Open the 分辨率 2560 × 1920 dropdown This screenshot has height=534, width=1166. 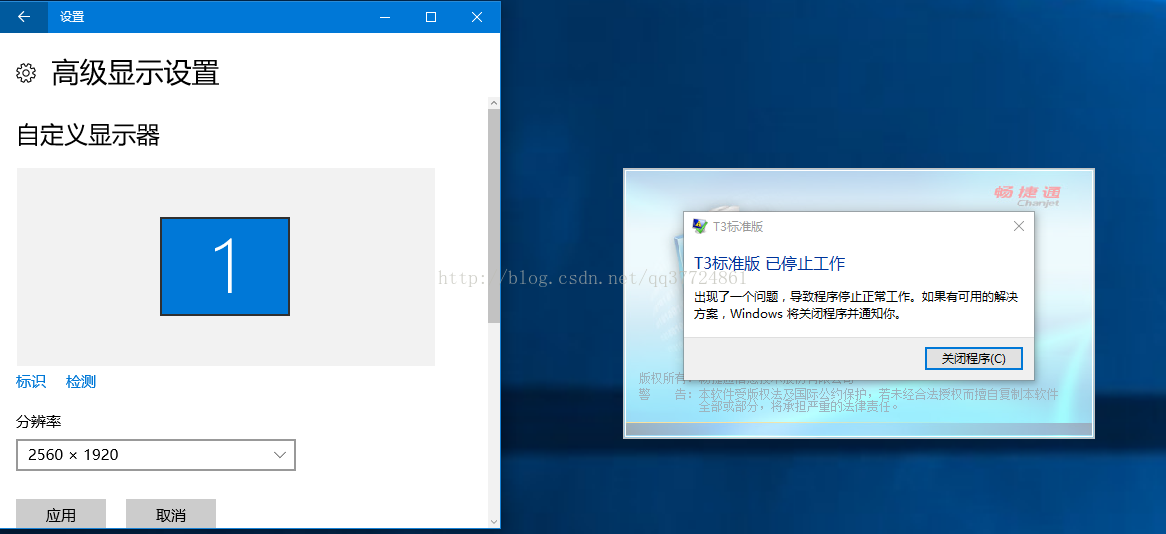coord(156,454)
